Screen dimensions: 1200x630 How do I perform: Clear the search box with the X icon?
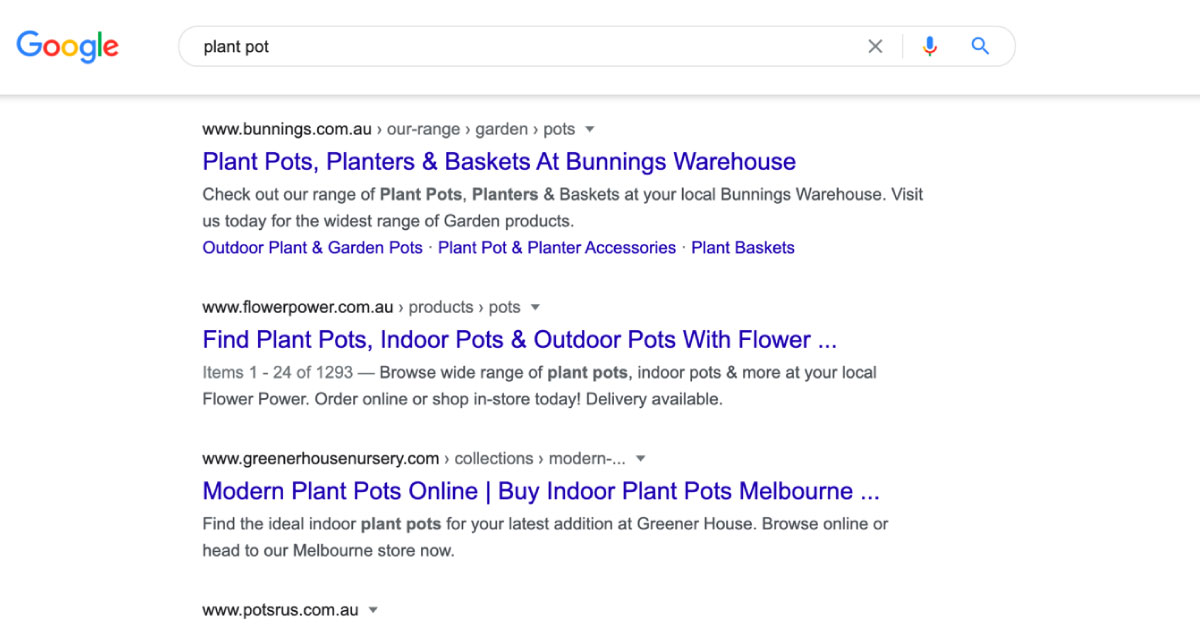[875, 46]
